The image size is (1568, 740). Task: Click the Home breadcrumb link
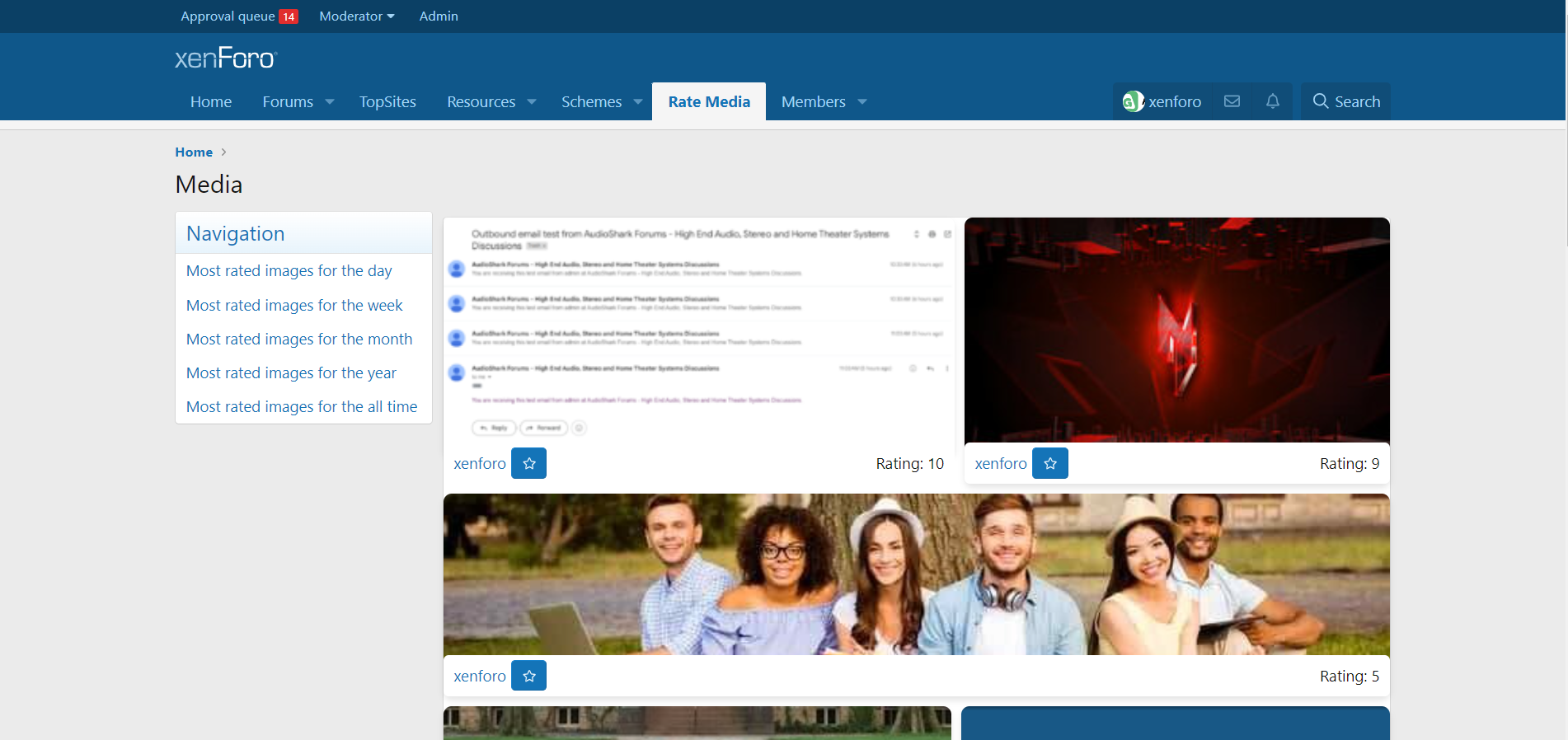tap(194, 152)
